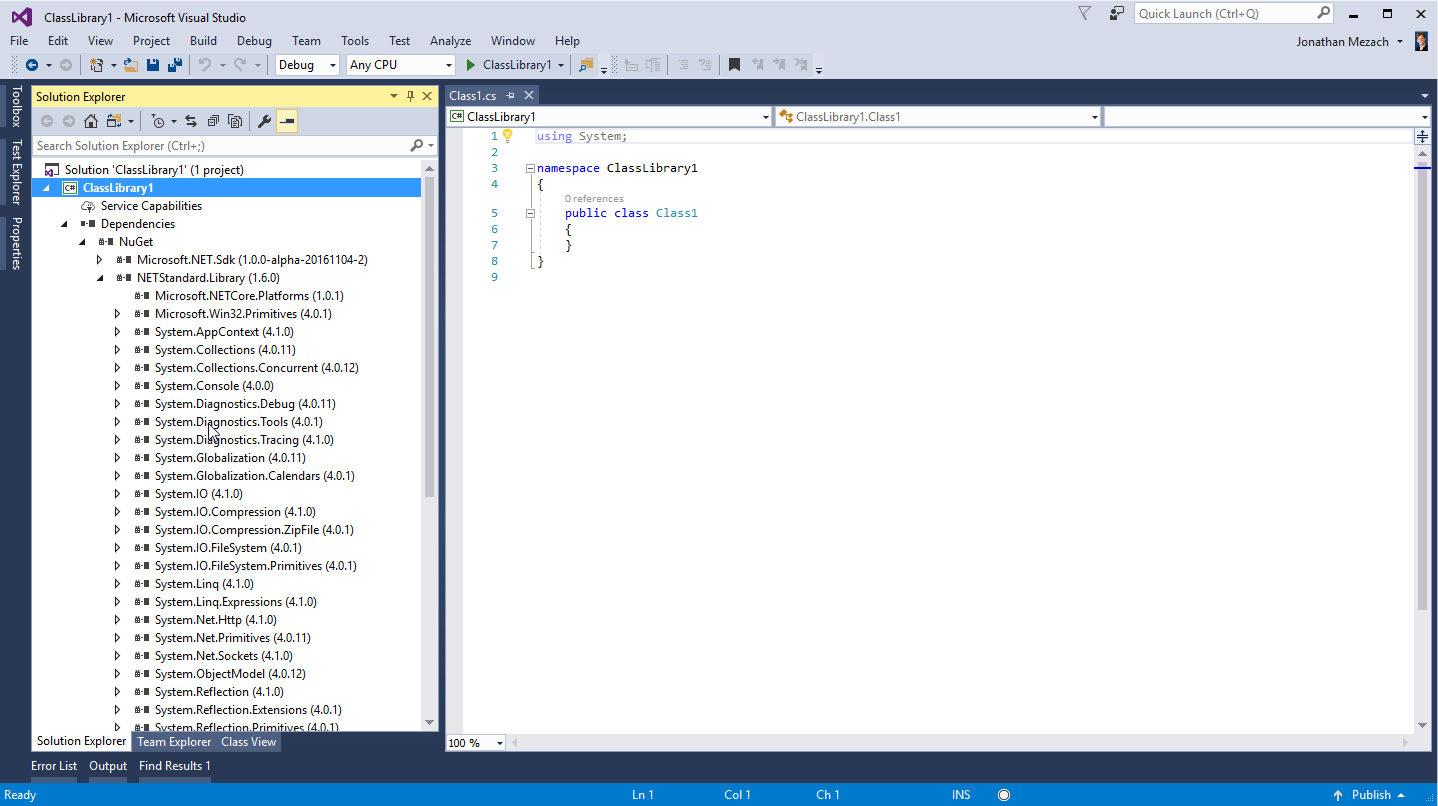
Task: Toggle auto-hide pin on Solution Explorer
Action: 410,97
